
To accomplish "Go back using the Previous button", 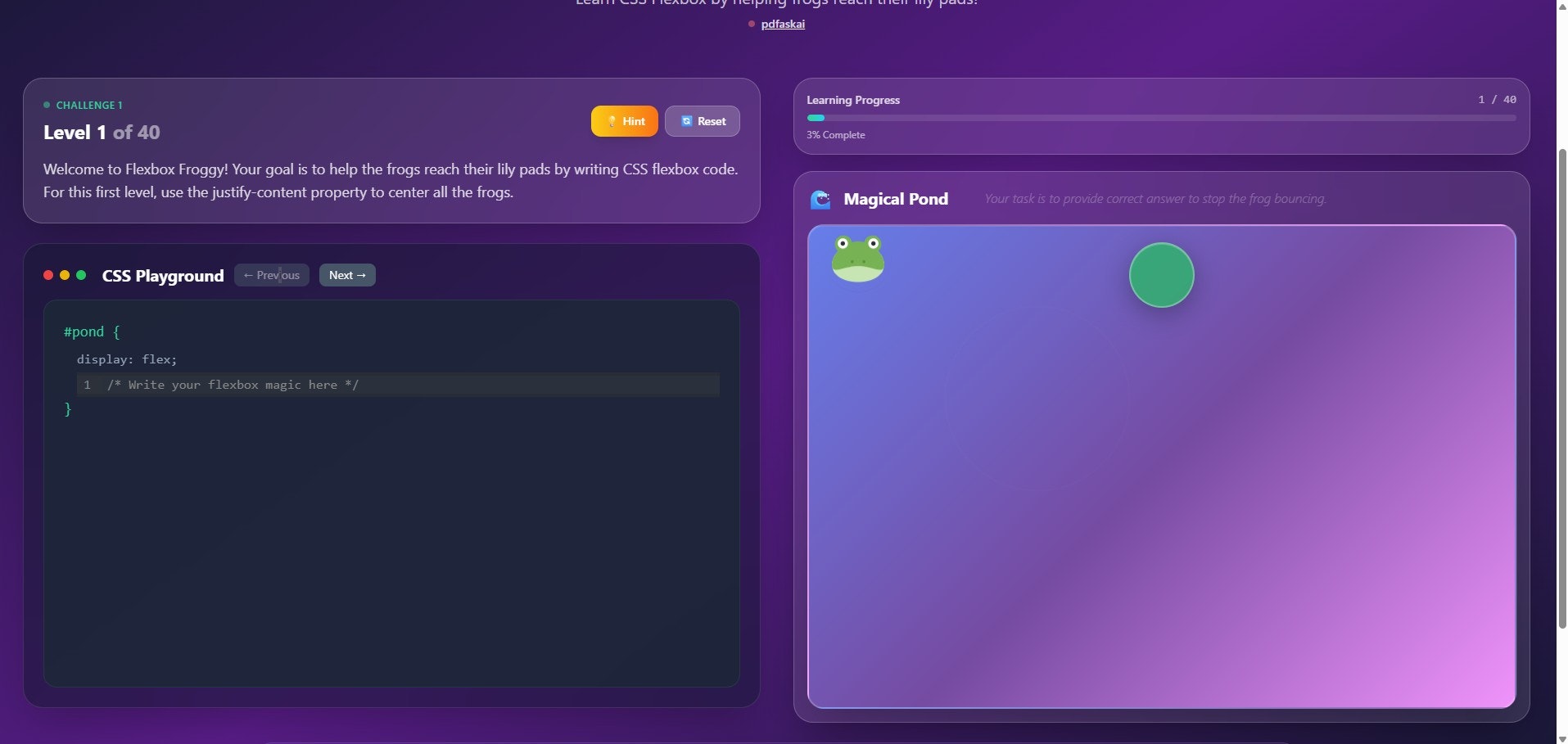I will click(x=271, y=275).
